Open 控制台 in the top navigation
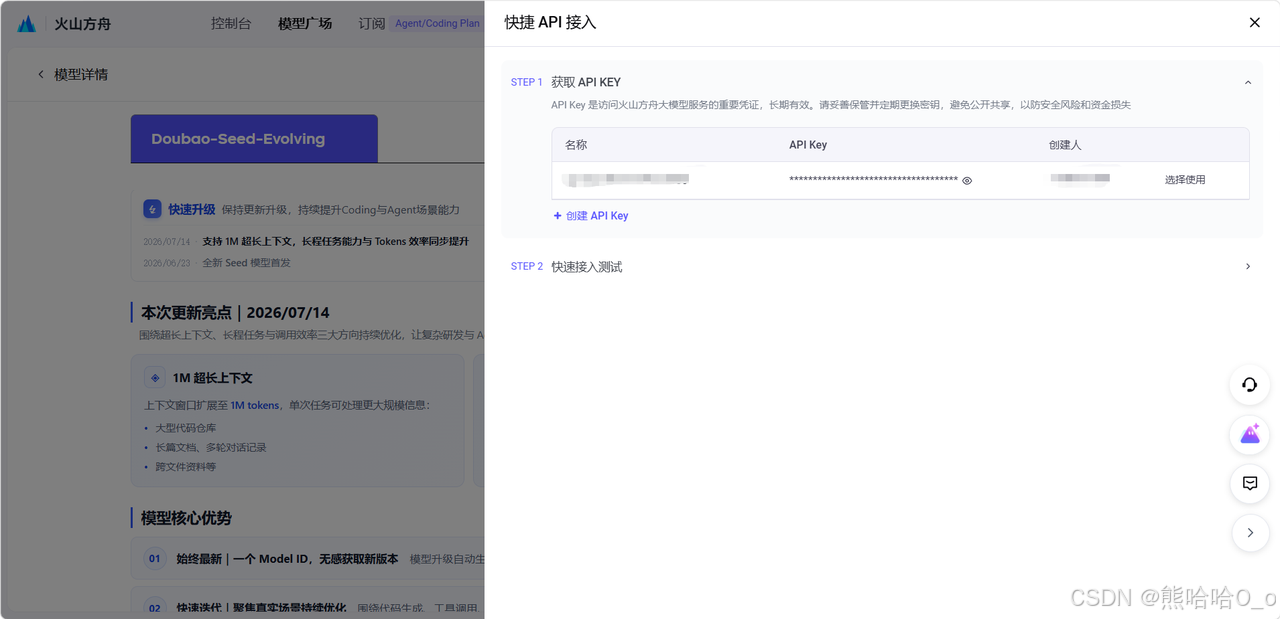Image resolution: width=1280 pixels, height=619 pixels. (x=231, y=23)
